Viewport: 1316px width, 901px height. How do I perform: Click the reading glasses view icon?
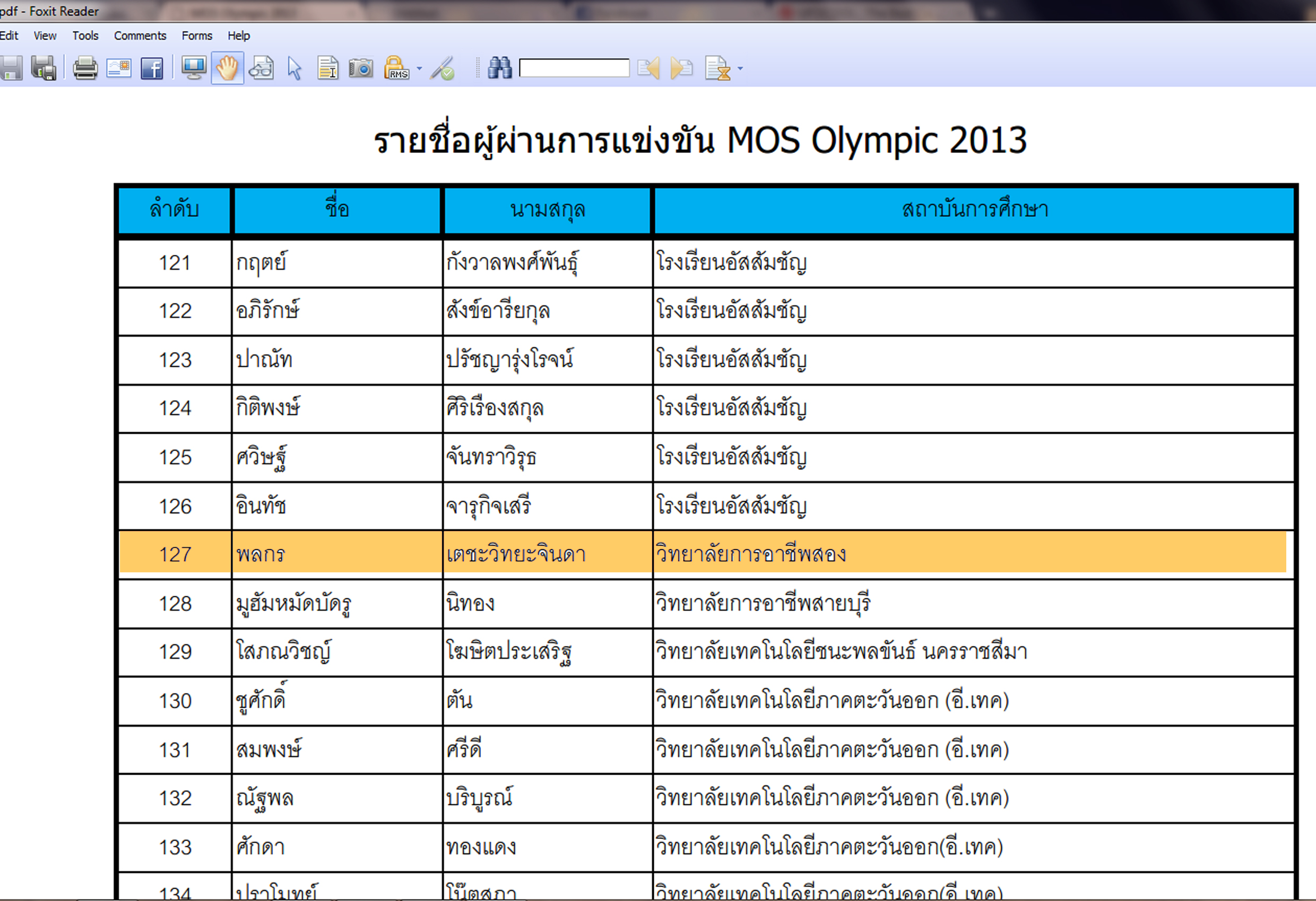pos(261,68)
